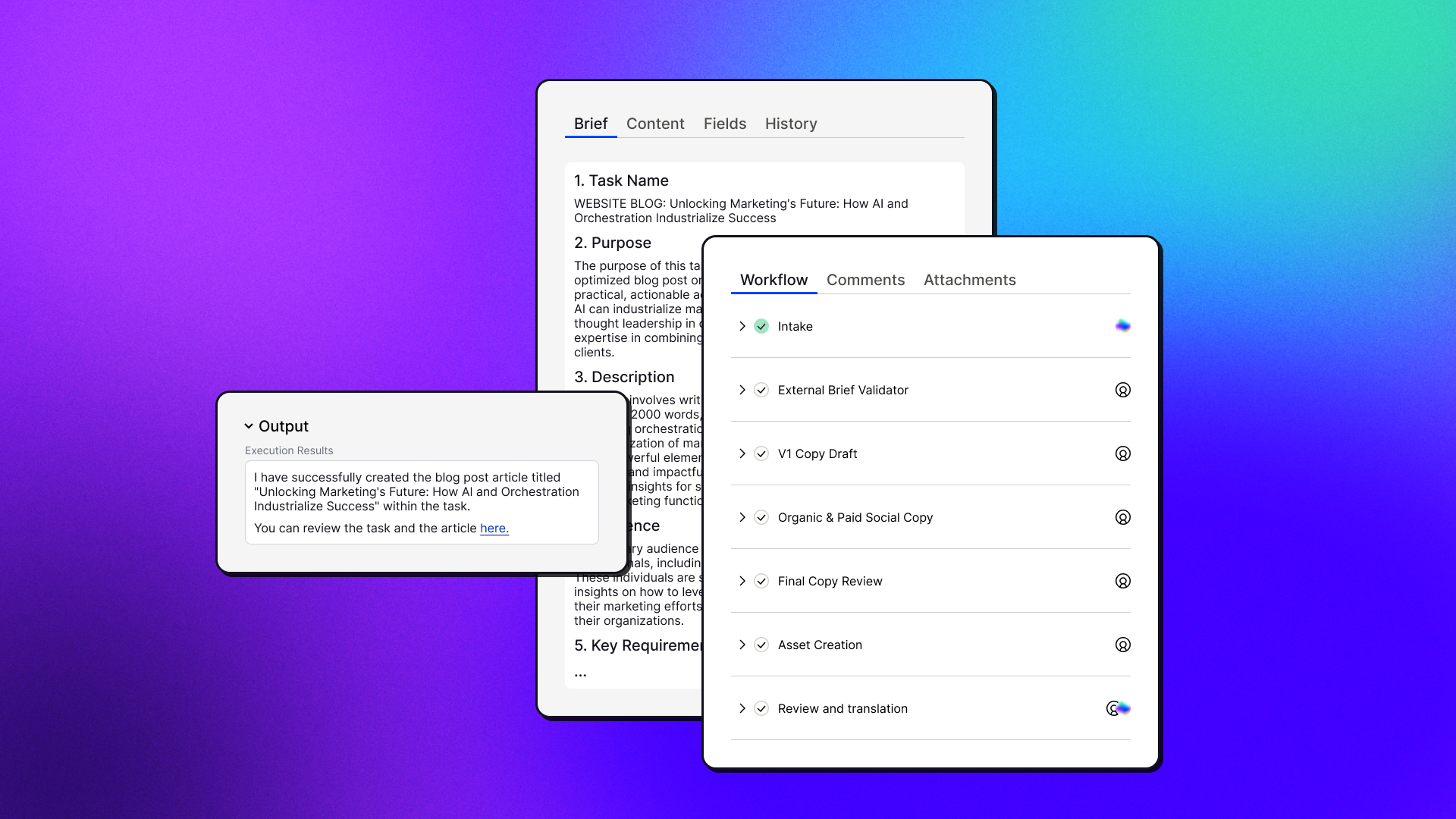Screen dimensions: 1456x819
Task: Click assignee icon for V1 Copy Draft
Action: [1123, 453]
